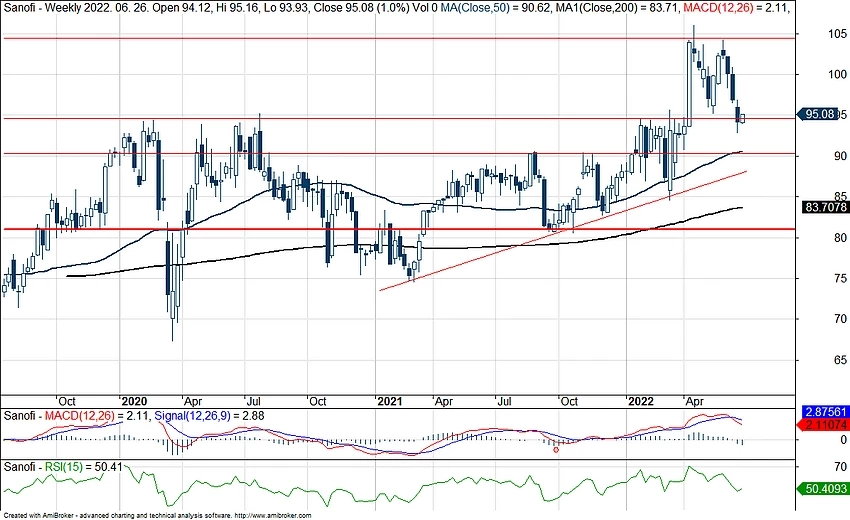Click the red circle marker in MACD panel

point(556,450)
